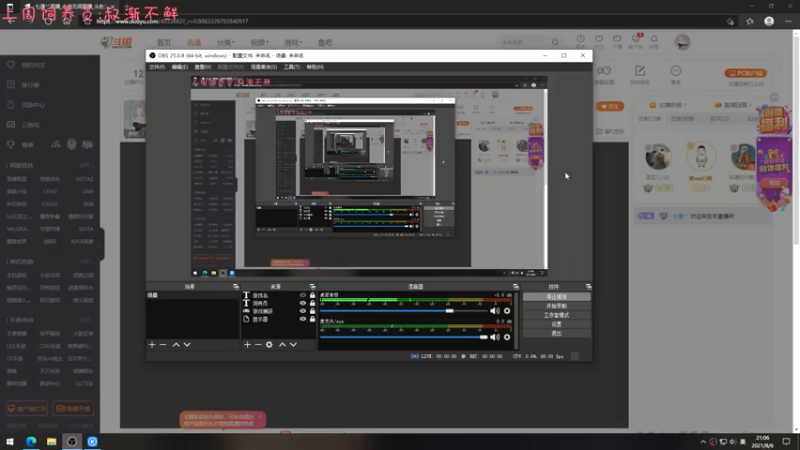Click the orange 关注 follow button beside OBS window
Screen dimensions: 800x450
pos(610,107)
